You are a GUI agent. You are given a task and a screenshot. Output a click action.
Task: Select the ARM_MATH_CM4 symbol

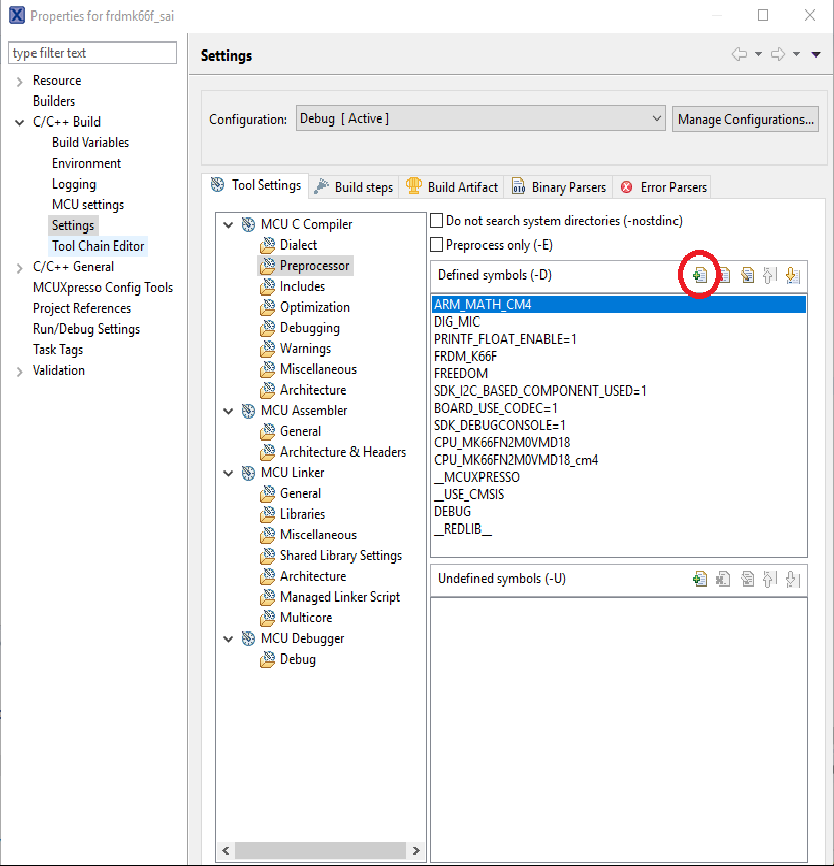pos(619,304)
